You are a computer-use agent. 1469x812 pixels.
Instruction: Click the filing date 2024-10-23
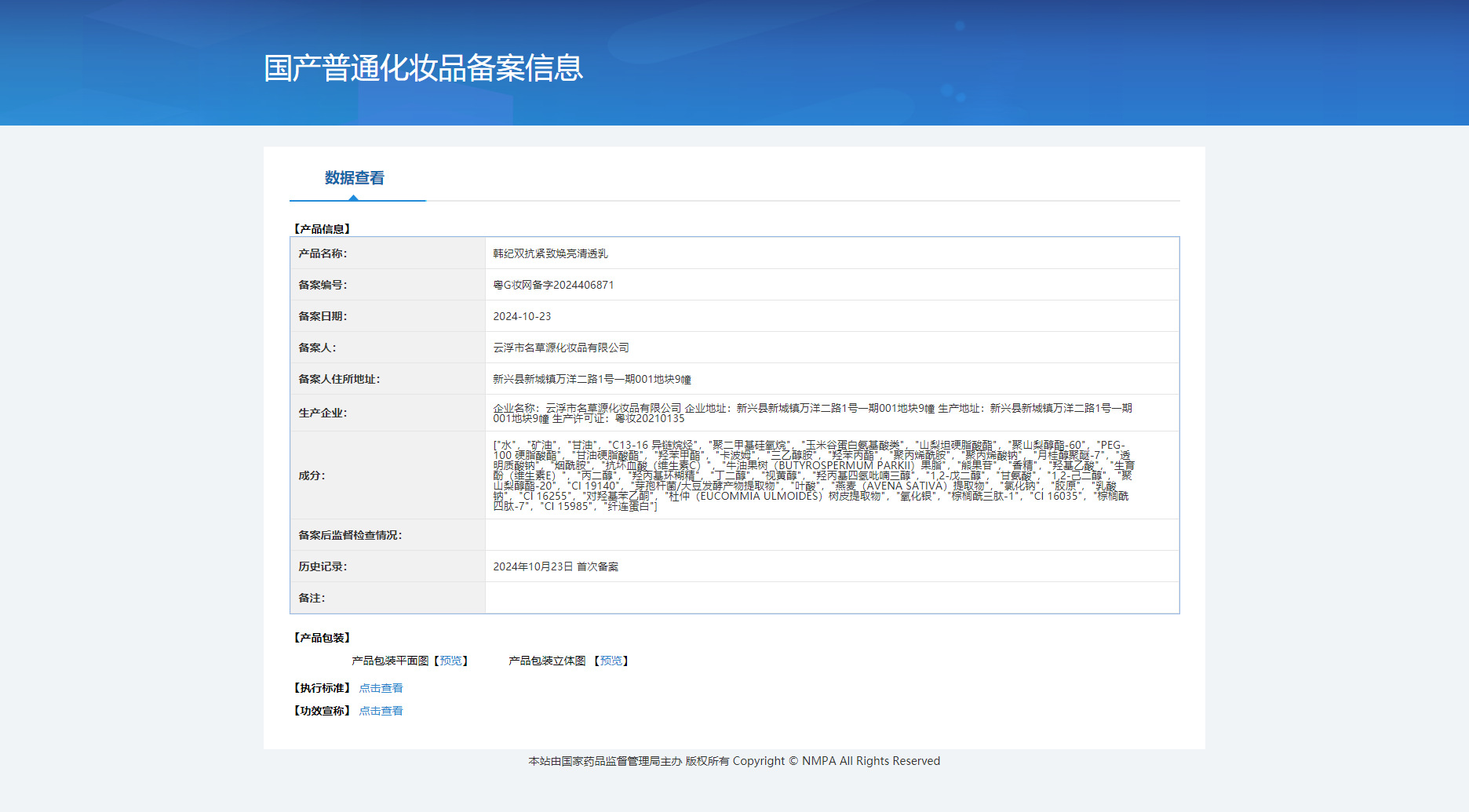522,316
